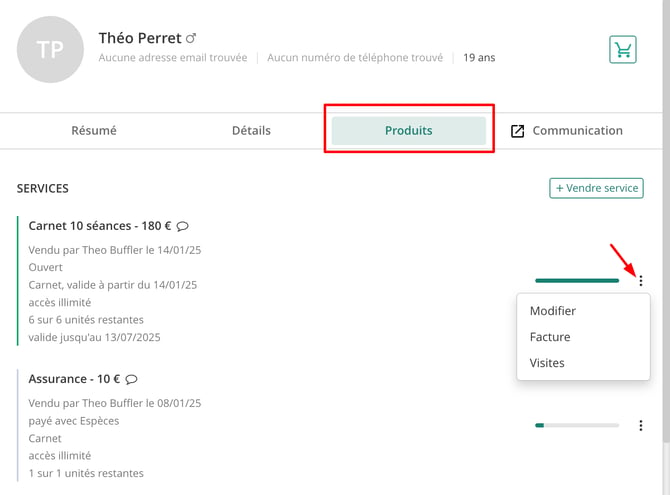
Task: Click the external link icon beside Communication
Action: click(517, 131)
